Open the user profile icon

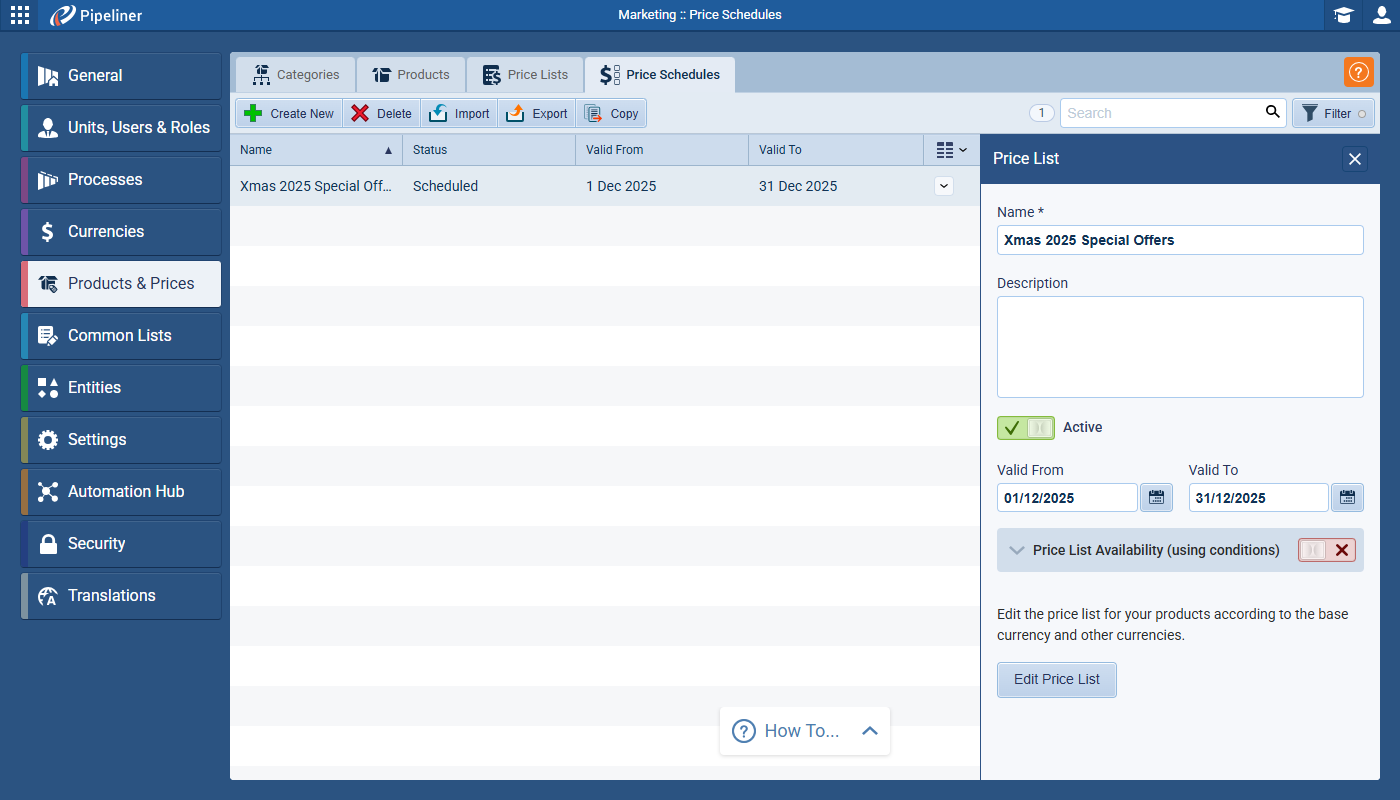(1381, 15)
